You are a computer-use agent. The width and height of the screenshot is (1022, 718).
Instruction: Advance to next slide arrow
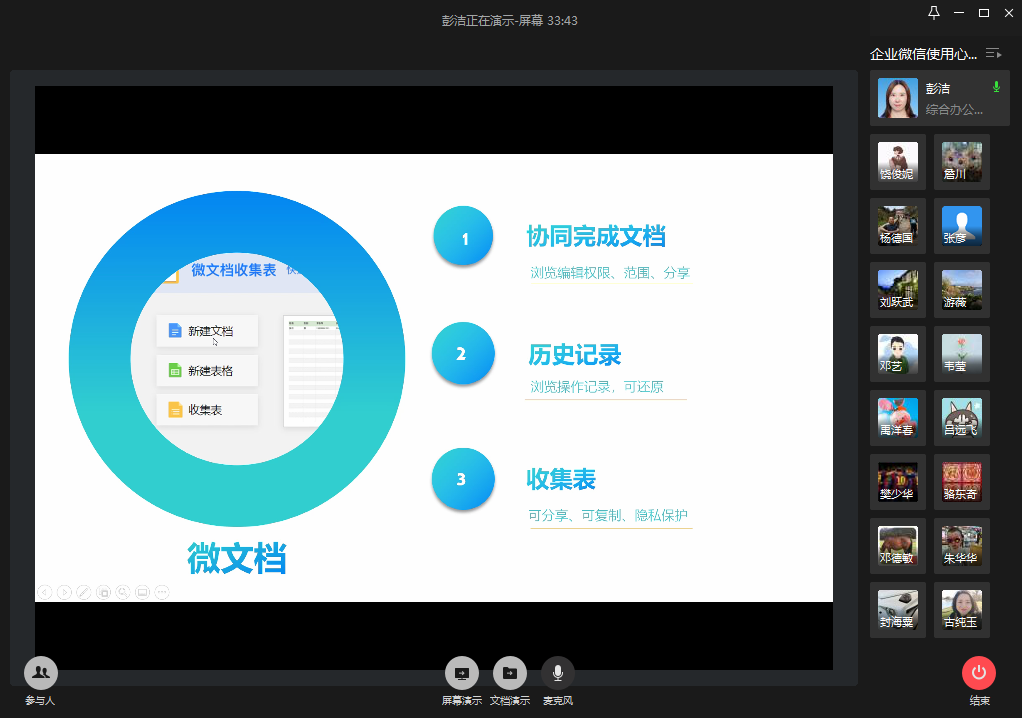pos(64,592)
